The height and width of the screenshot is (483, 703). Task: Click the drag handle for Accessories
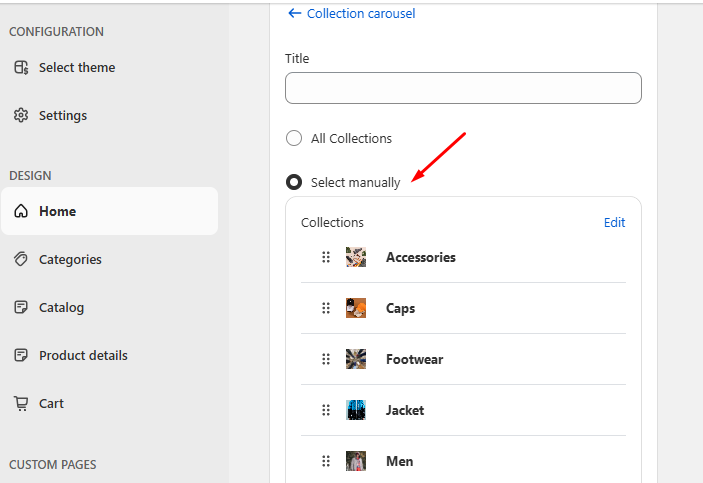click(326, 257)
